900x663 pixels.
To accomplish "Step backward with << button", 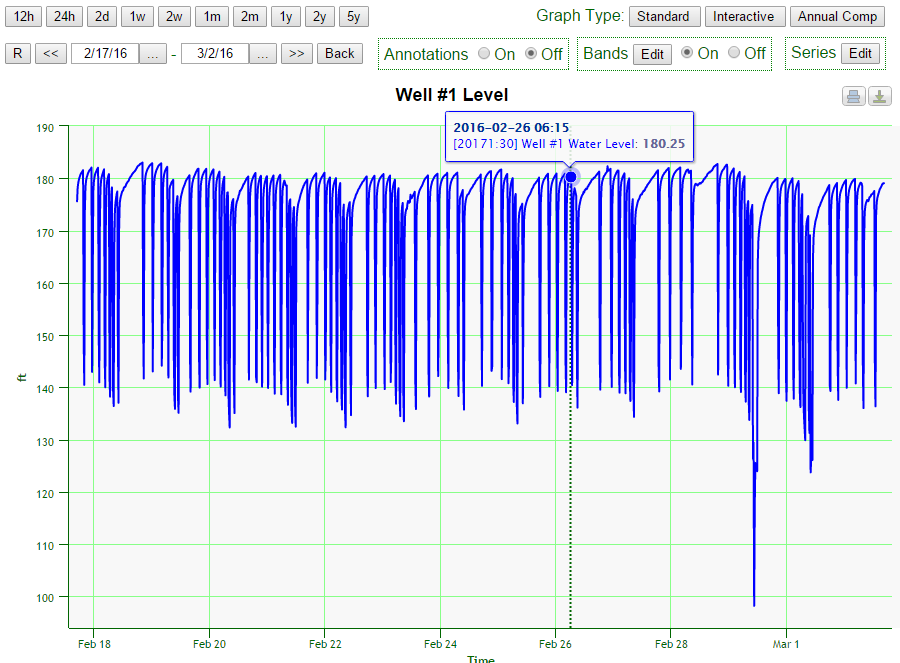I will 51,53.
